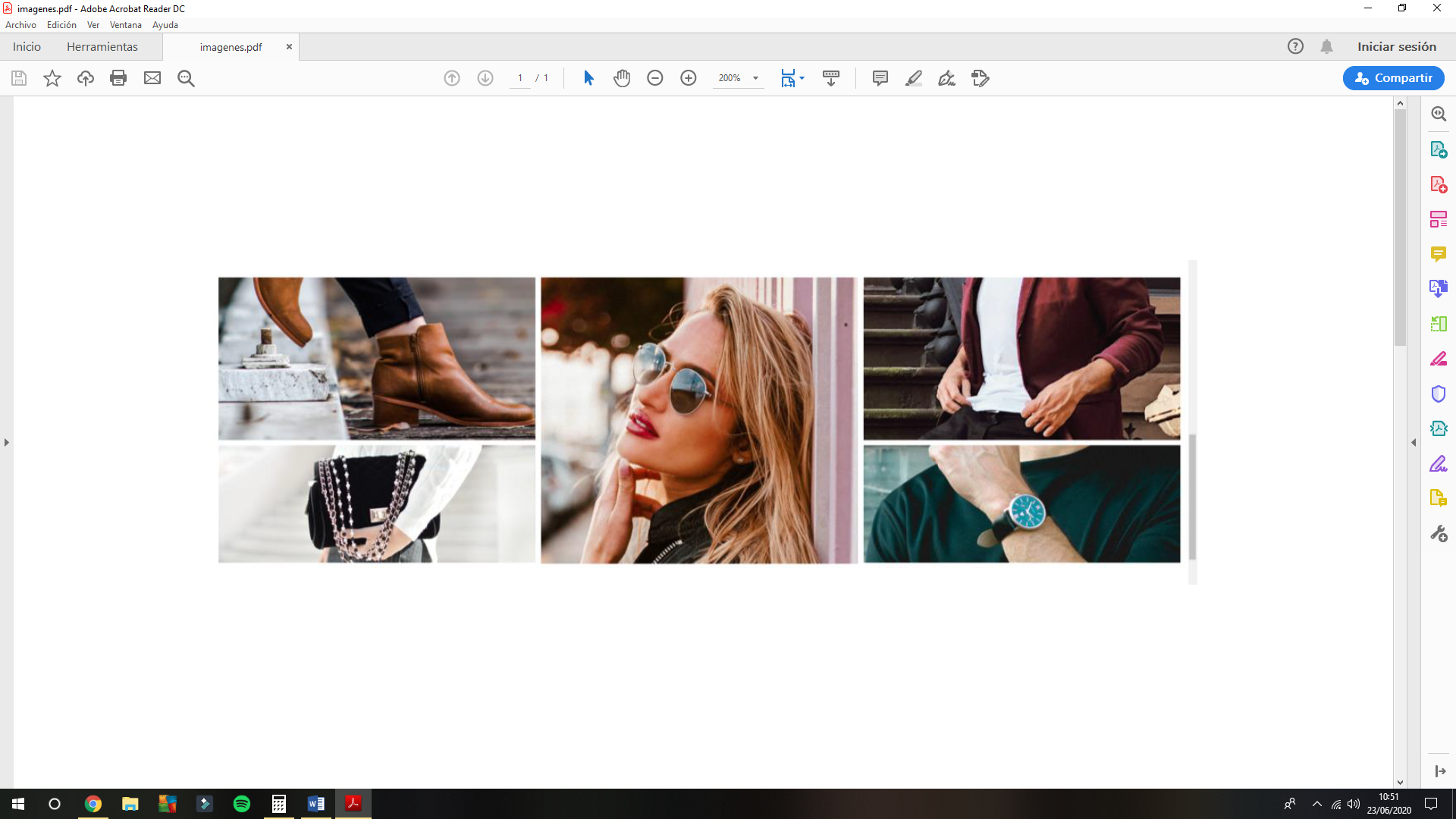Zoom in with the plus icon
Image resolution: width=1456 pixels, height=819 pixels.
(x=689, y=78)
